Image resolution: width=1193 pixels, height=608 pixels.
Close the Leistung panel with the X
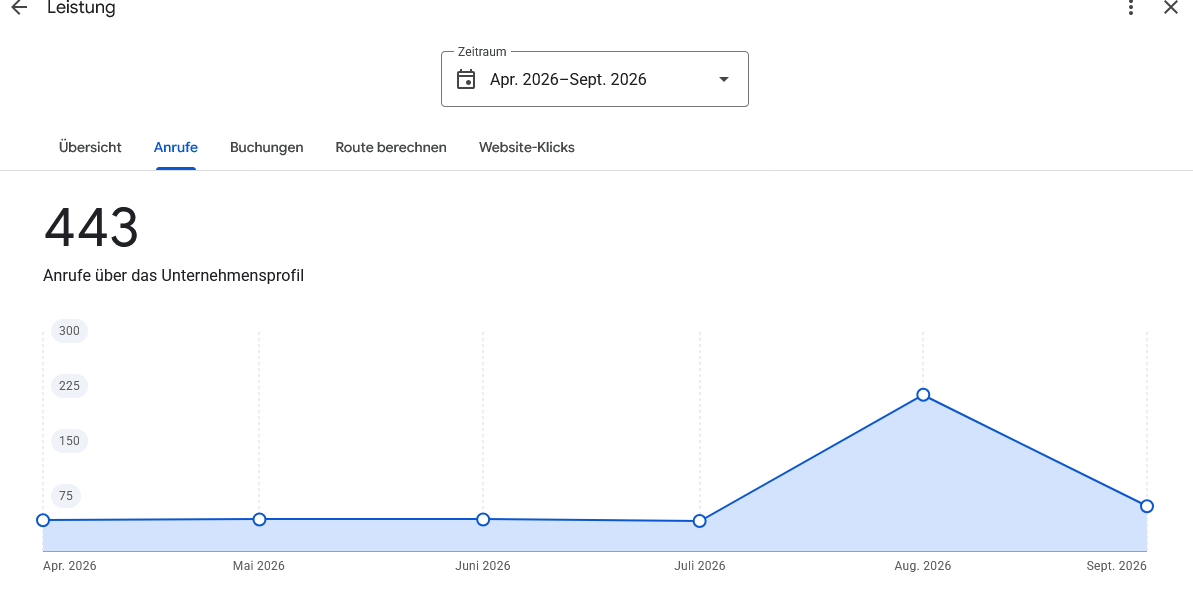coord(1171,8)
